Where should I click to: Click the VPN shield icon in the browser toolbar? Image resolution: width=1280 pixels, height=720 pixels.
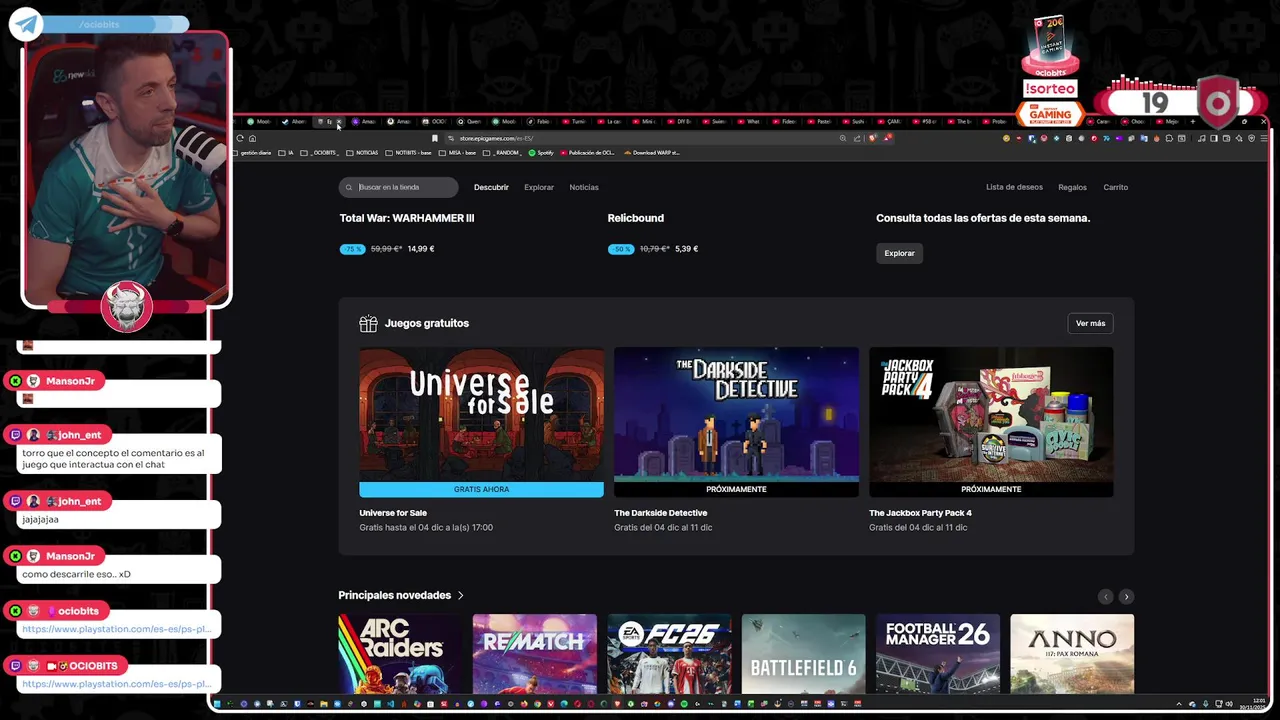point(1251,138)
